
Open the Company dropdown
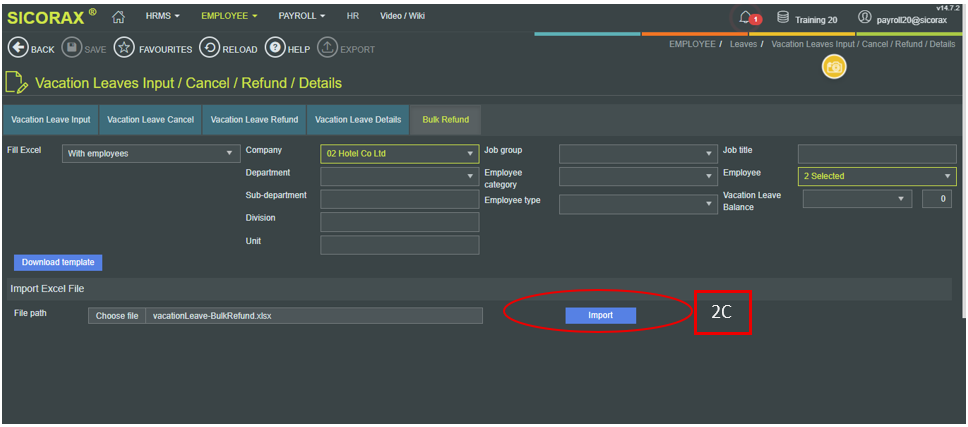(x=399, y=154)
